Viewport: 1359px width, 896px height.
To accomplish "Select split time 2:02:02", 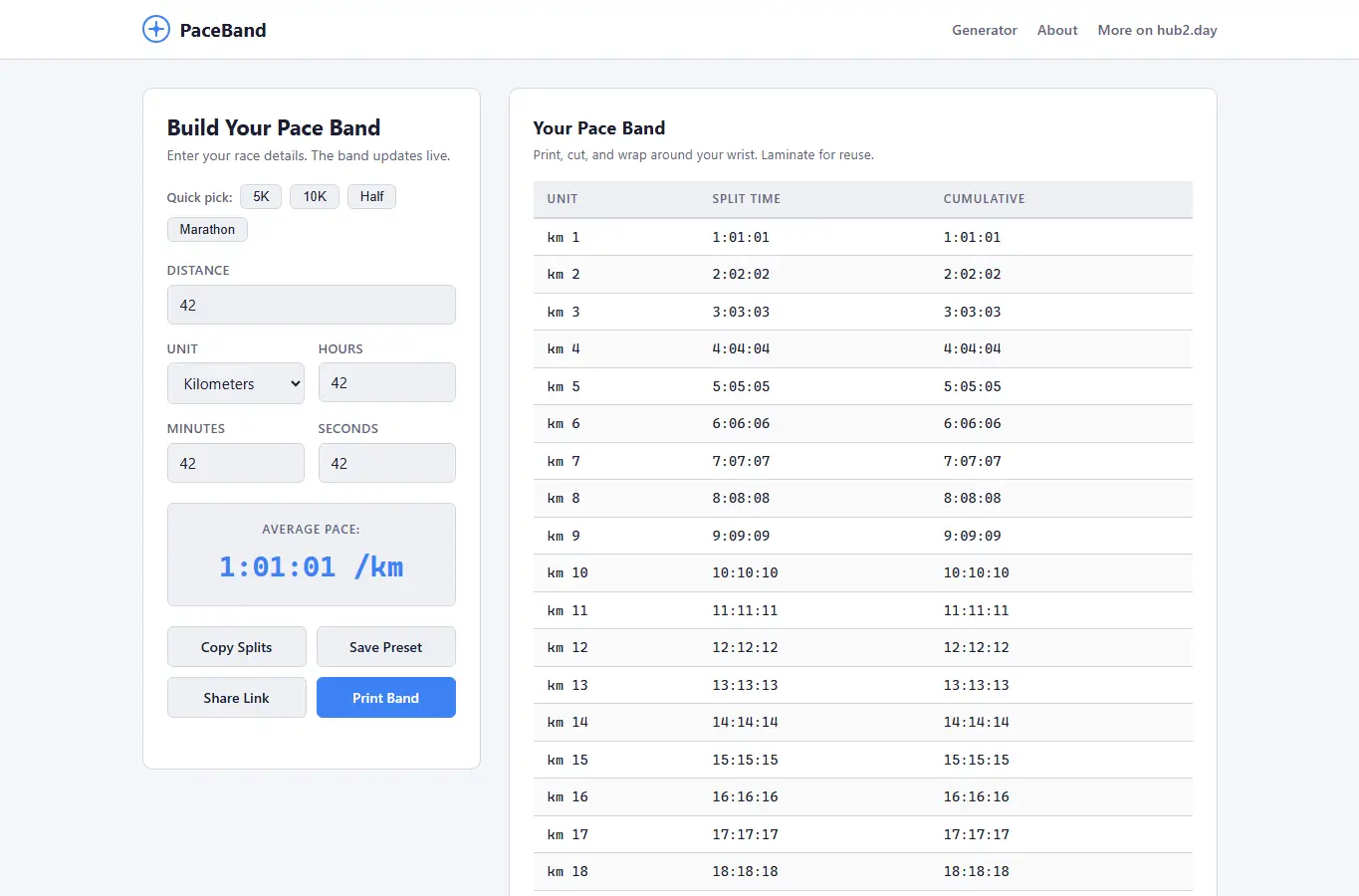I will tap(741, 274).
